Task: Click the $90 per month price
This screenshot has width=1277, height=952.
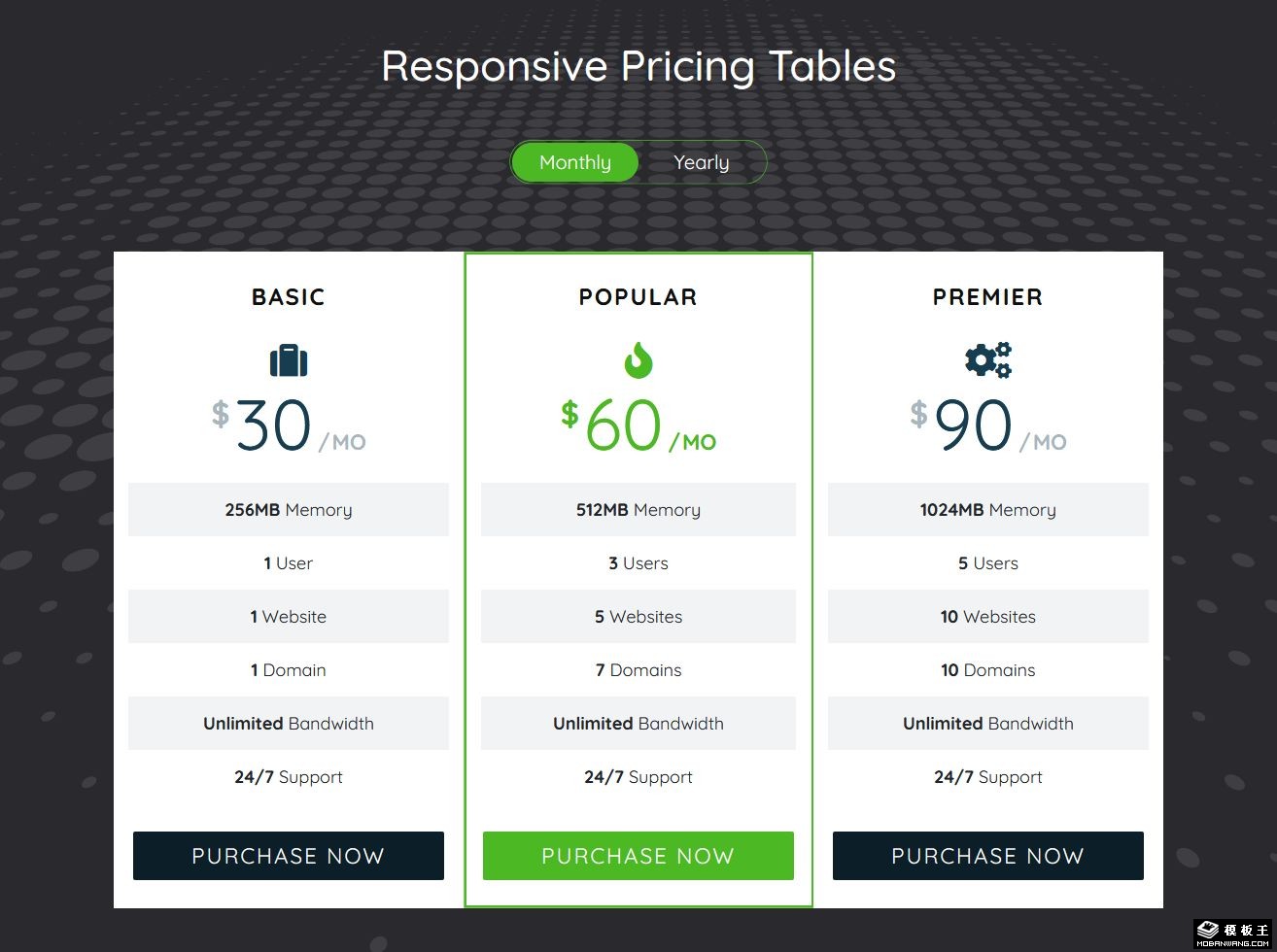Action: pyautogui.click(x=988, y=427)
